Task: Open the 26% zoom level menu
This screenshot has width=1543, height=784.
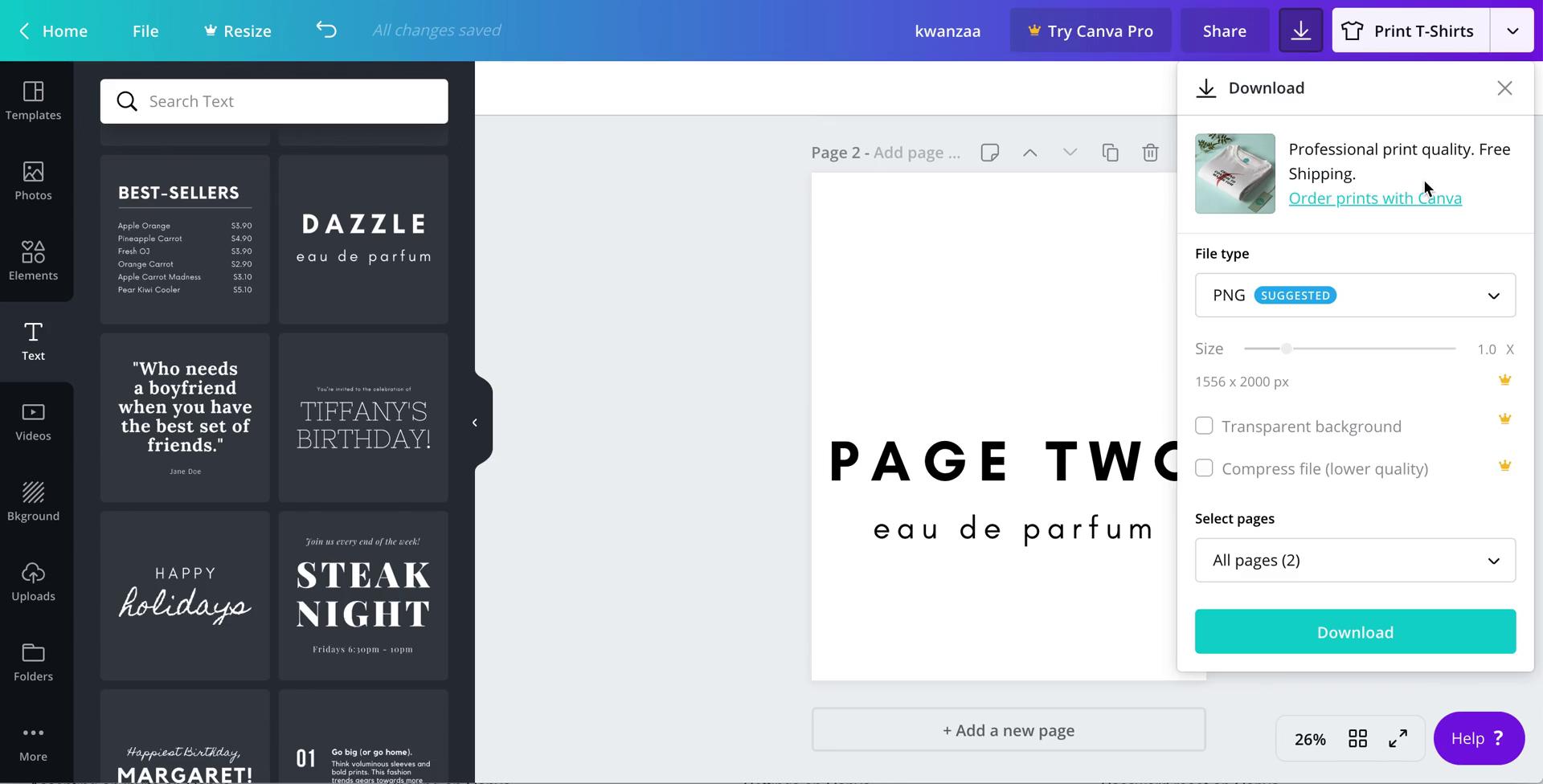Action: [x=1310, y=739]
